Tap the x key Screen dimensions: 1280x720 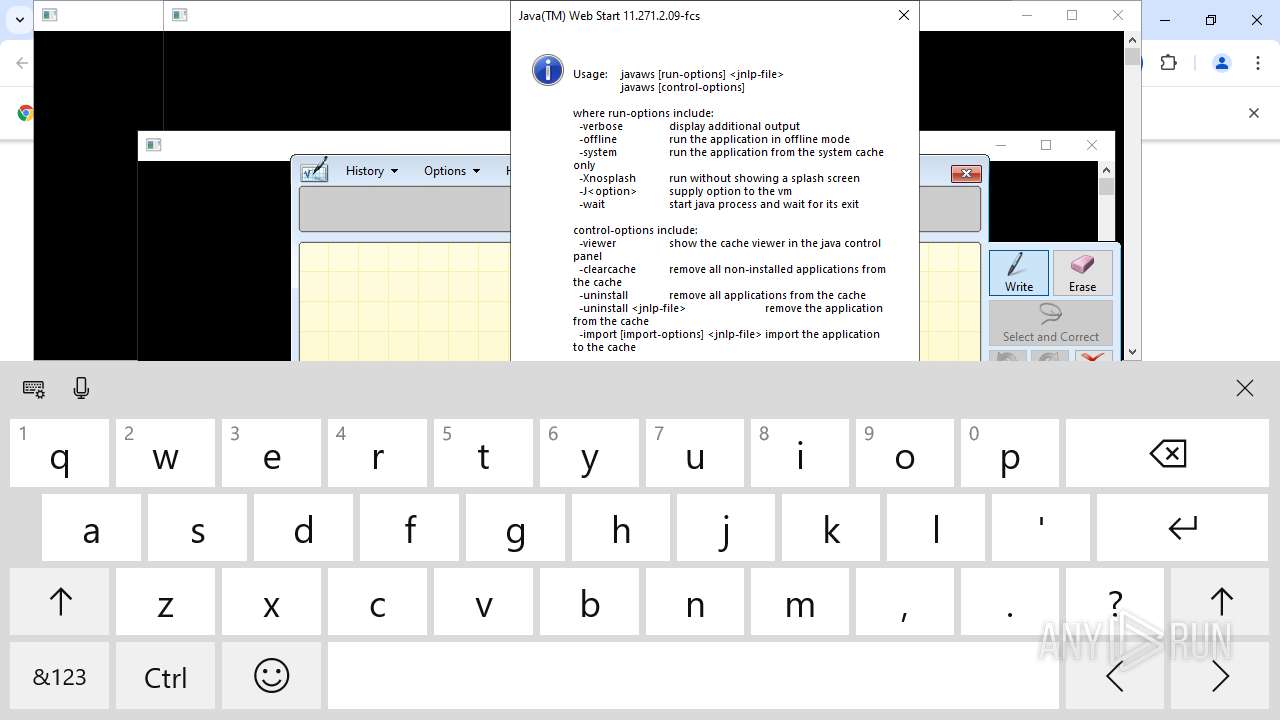271,602
